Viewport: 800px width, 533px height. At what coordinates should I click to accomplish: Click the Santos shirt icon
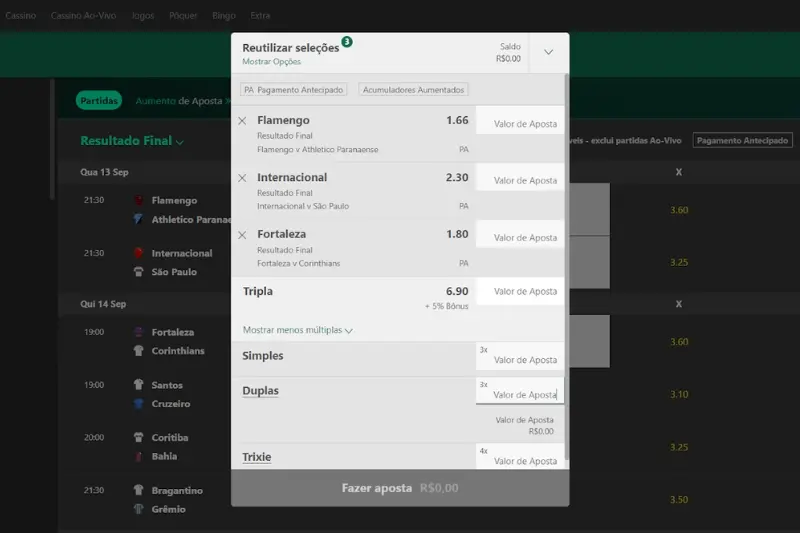coord(138,385)
